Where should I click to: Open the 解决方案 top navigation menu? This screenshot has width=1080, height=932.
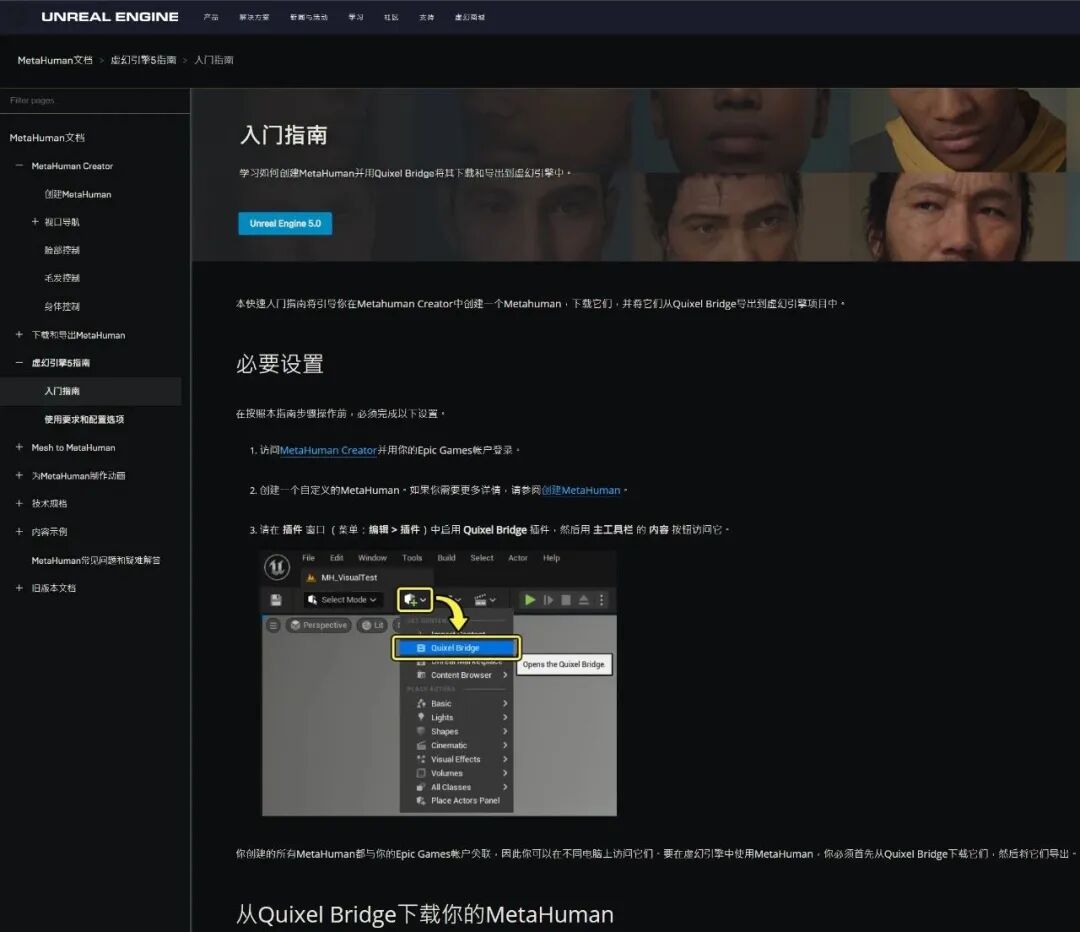pos(254,17)
